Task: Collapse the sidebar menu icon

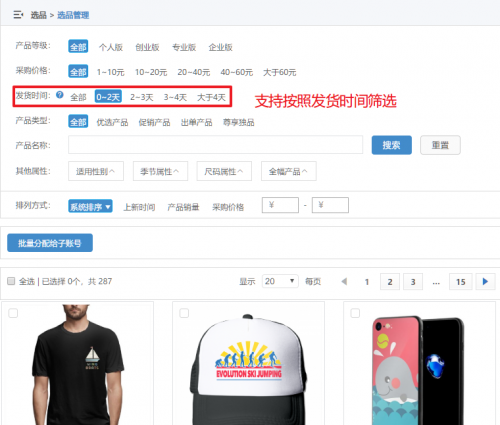Action: 18,15
